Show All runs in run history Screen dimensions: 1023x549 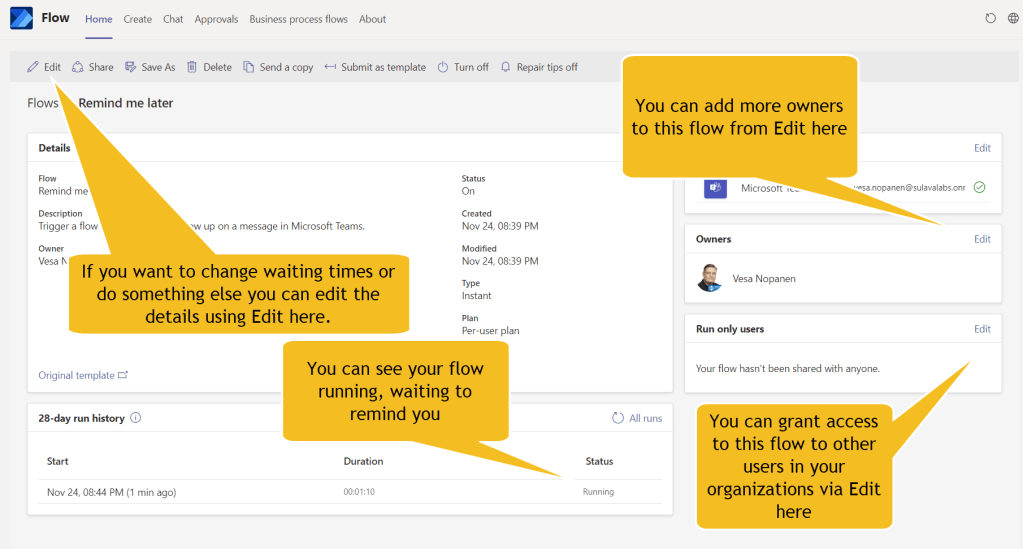pyautogui.click(x=637, y=418)
